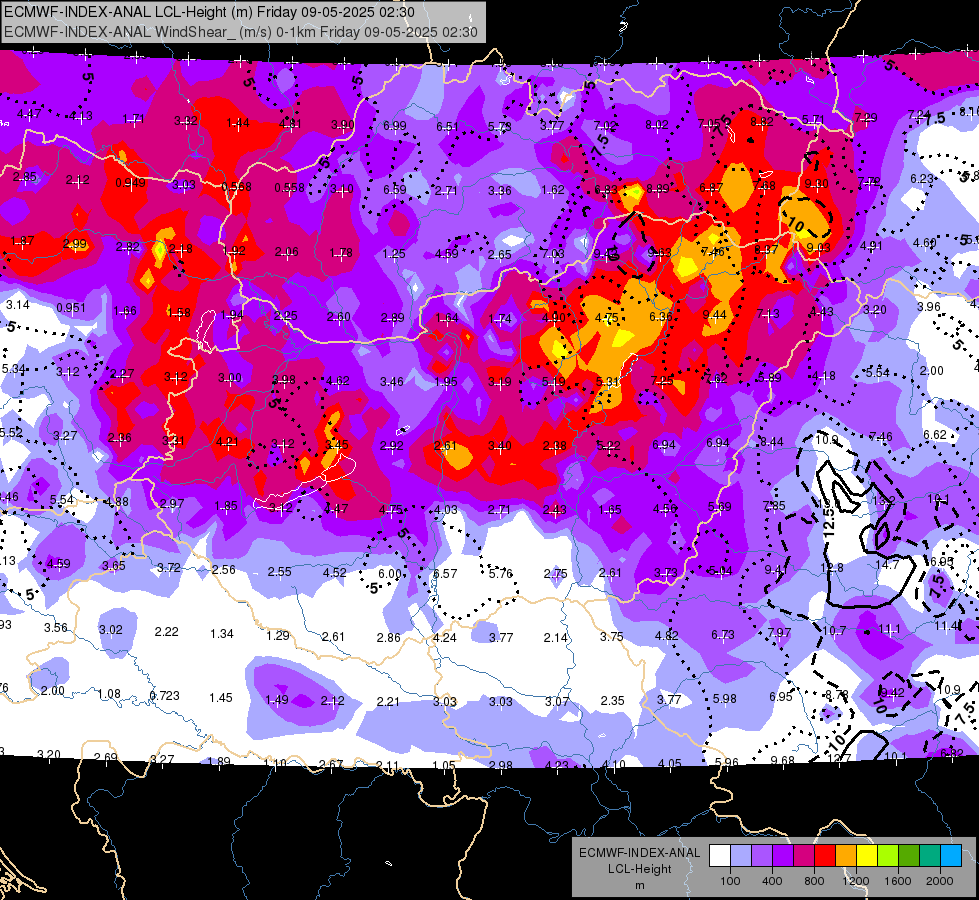The image size is (979, 900).
Task: Click the legend tick value 100
Action: pos(730,881)
